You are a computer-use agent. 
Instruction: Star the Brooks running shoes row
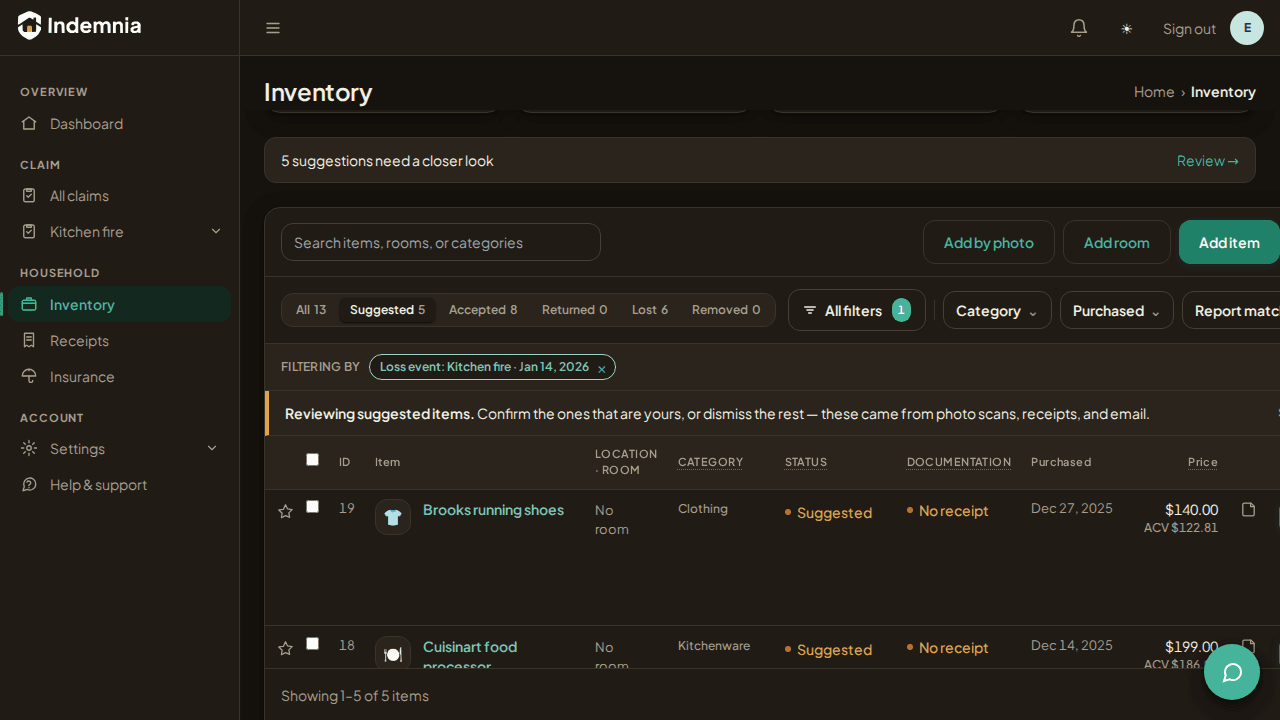[x=285, y=511]
